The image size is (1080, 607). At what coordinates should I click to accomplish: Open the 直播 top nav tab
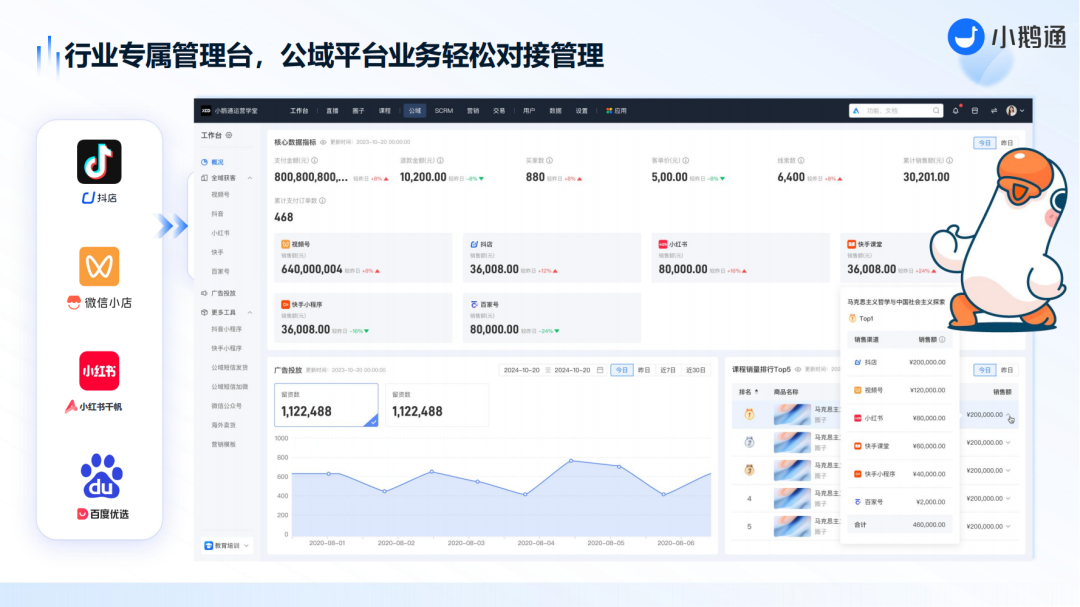pyautogui.click(x=332, y=110)
